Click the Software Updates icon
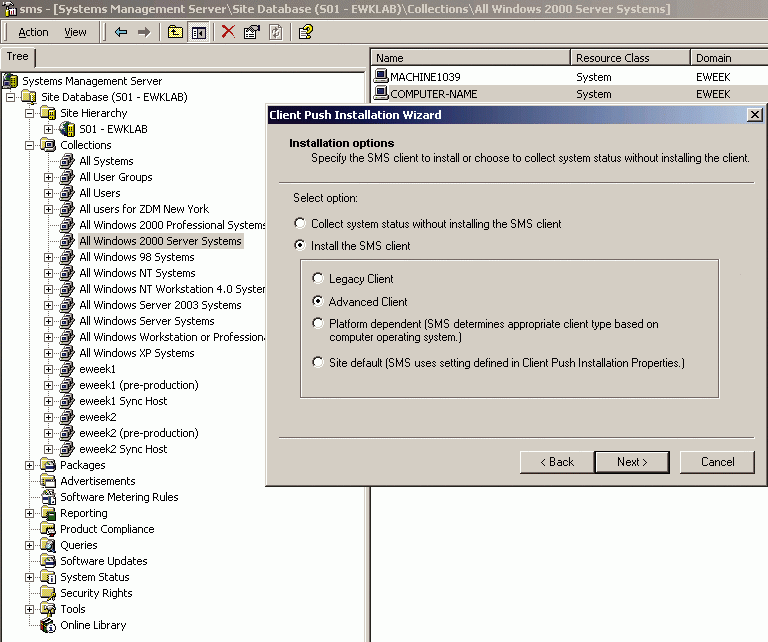The height and width of the screenshot is (642, 768). coord(48,561)
